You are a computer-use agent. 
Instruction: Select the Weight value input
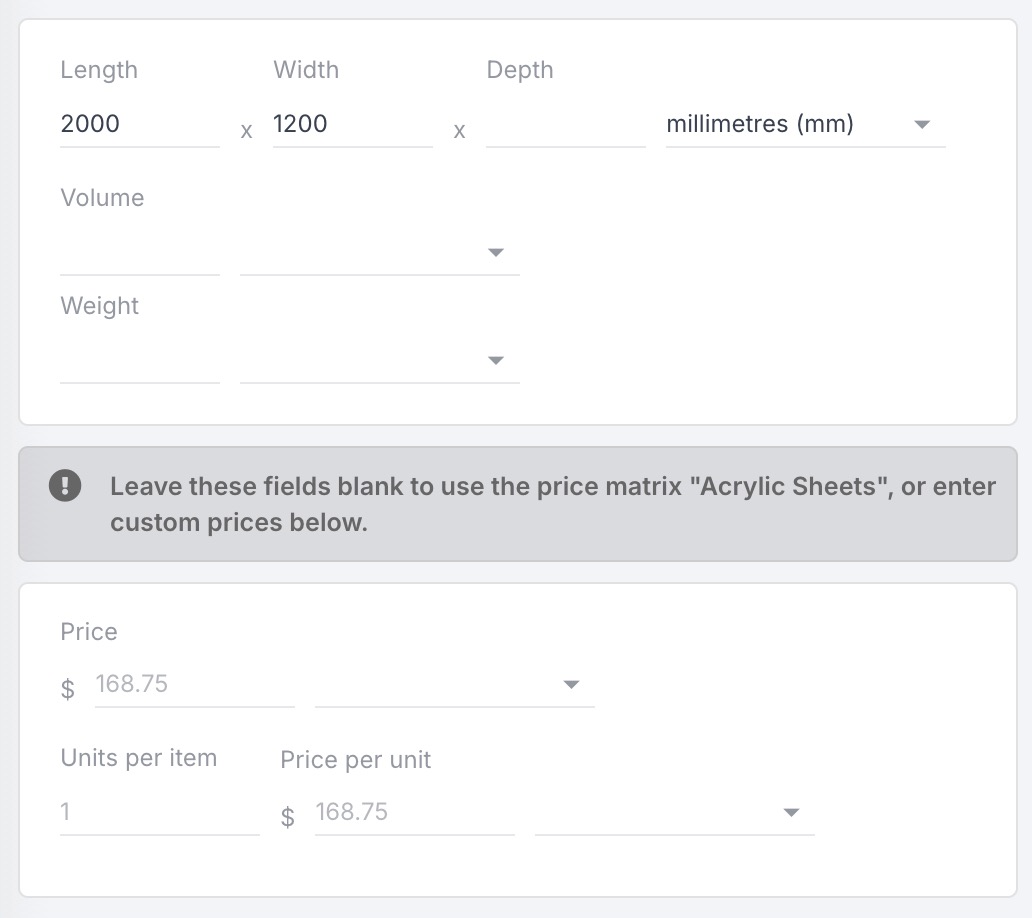click(139, 361)
